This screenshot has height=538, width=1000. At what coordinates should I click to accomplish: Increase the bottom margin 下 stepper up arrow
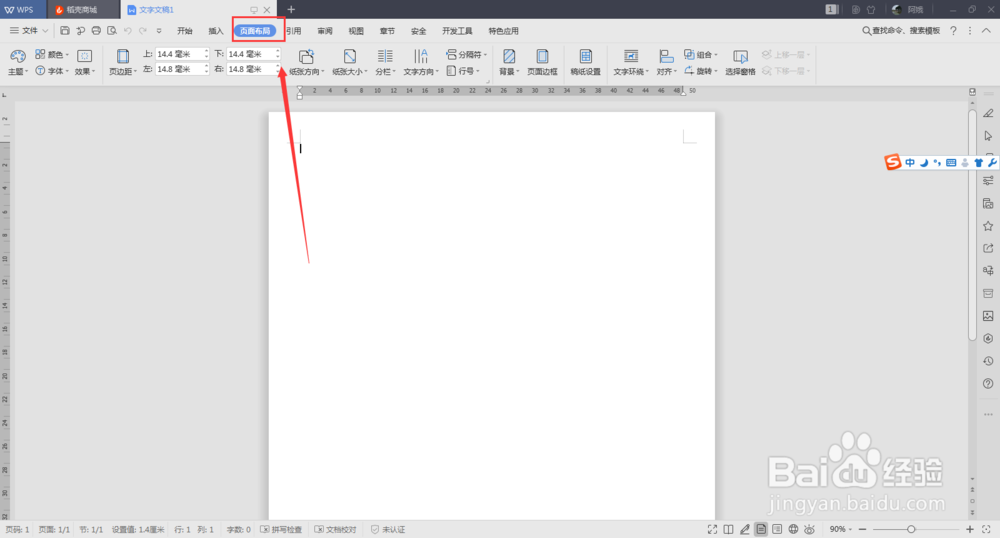coord(277,52)
